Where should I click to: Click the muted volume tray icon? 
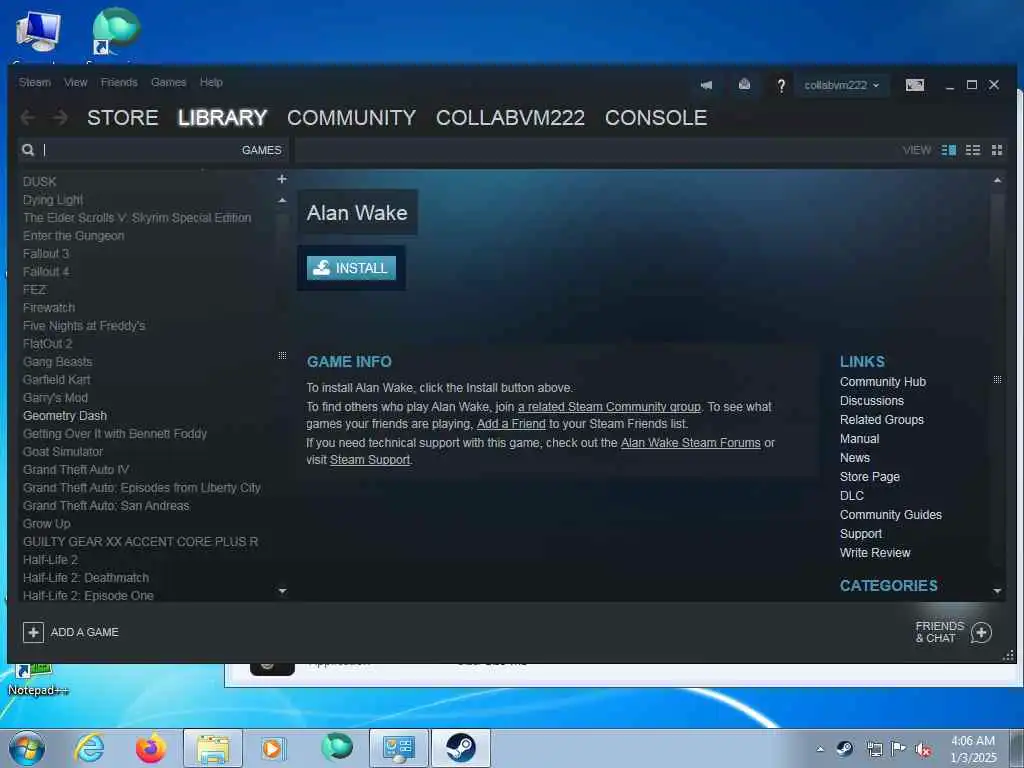pyautogui.click(x=923, y=749)
